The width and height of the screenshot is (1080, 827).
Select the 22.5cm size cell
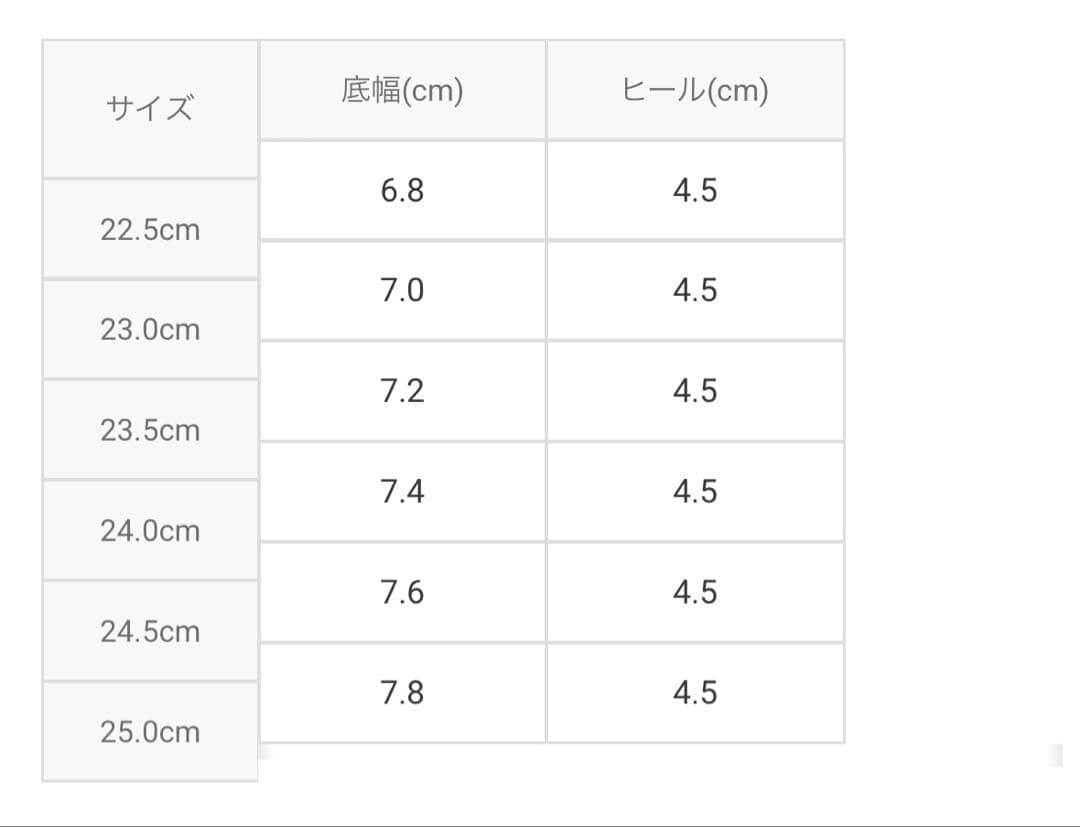tap(150, 229)
